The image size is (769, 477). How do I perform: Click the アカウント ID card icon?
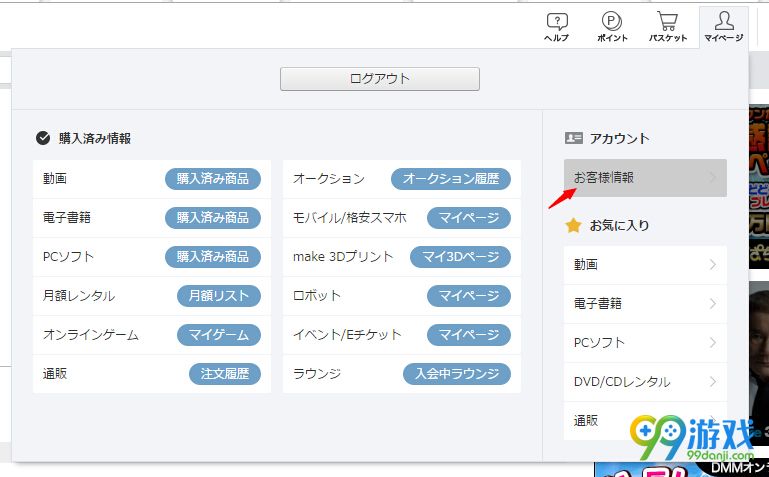point(574,138)
